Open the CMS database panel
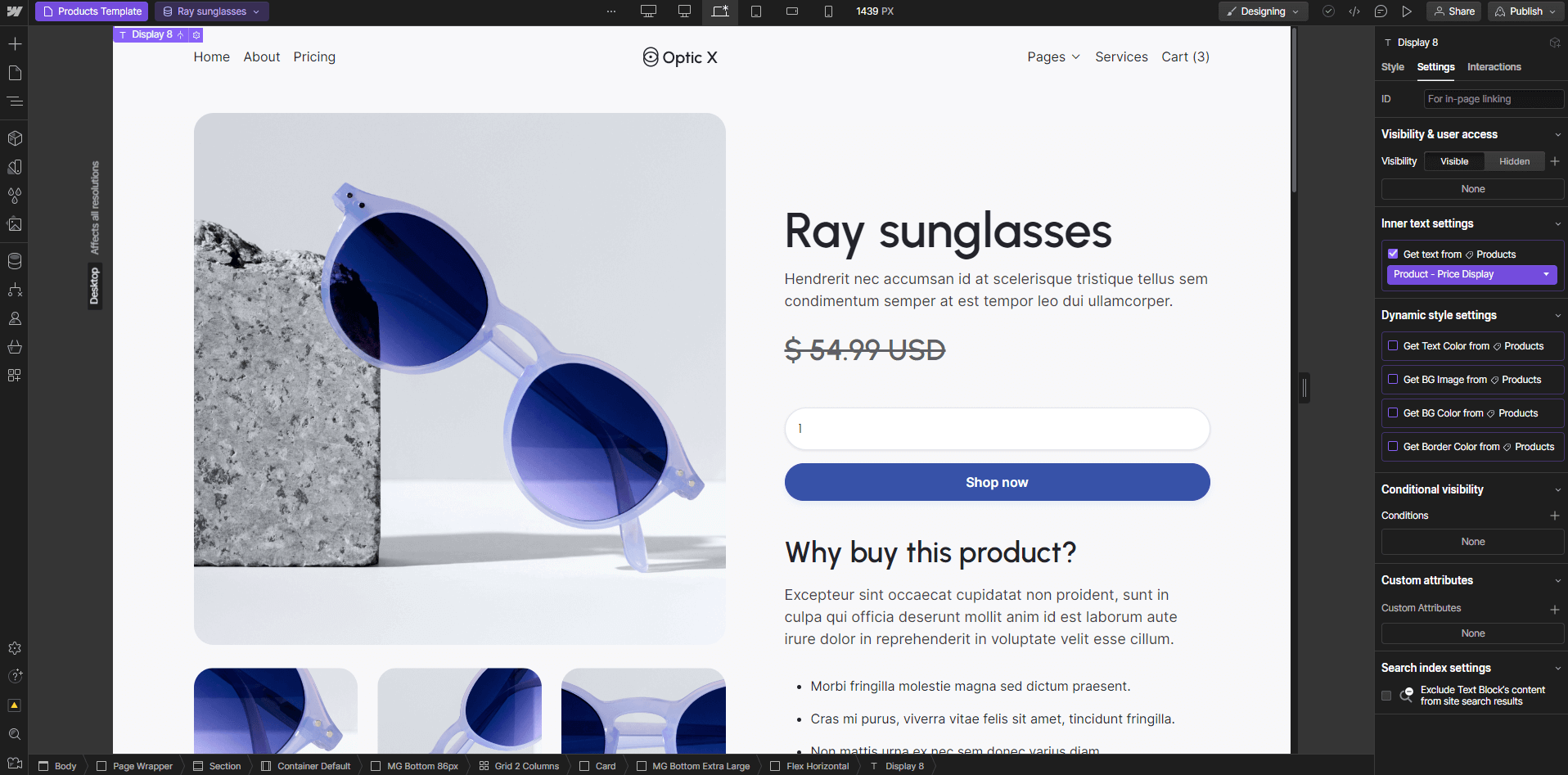 (15, 261)
